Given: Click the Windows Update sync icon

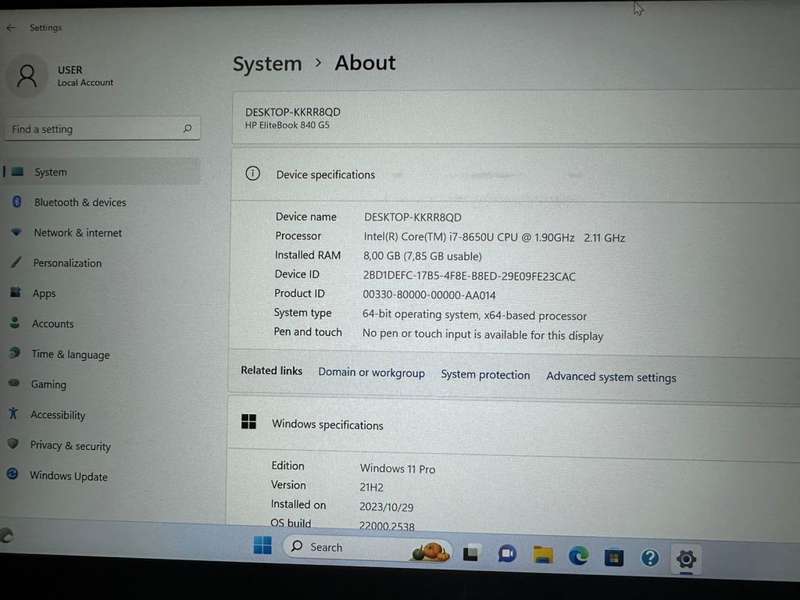Looking at the screenshot, I should (12, 474).
